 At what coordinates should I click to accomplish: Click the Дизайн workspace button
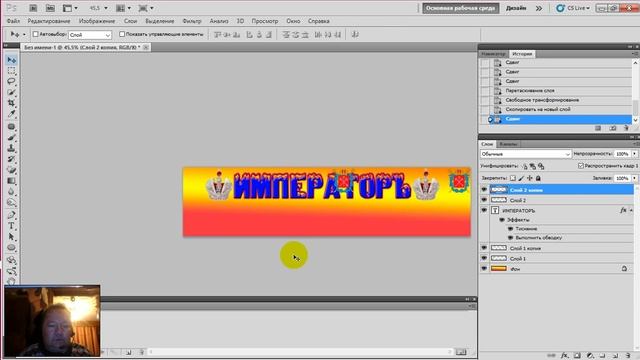(x=516, y=8)
